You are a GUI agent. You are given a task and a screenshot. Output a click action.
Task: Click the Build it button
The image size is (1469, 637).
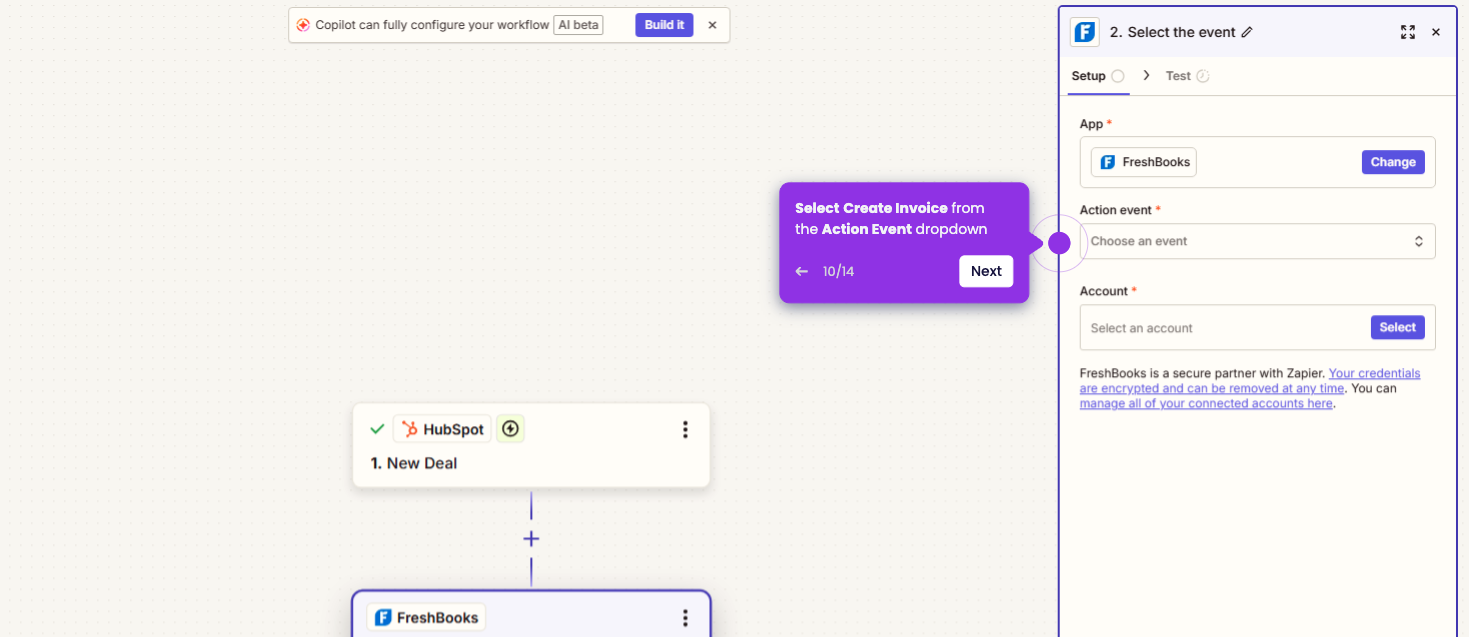(664, 25)
